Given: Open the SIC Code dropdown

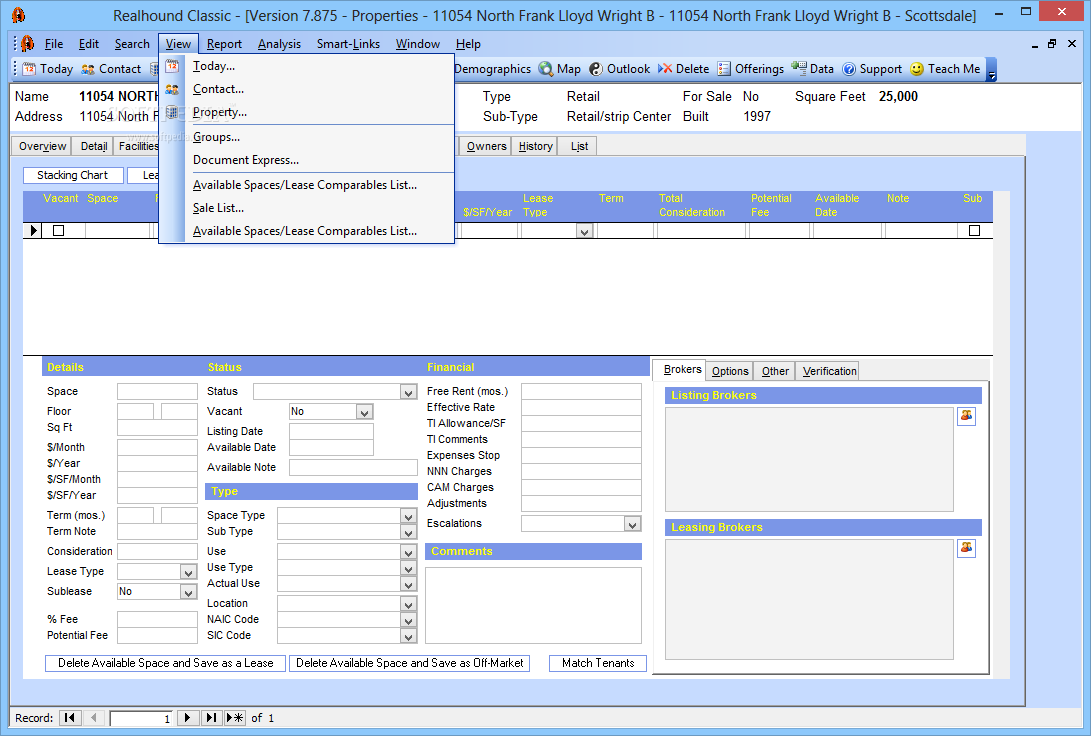Looking at the screenshot, I should point(409,637).
